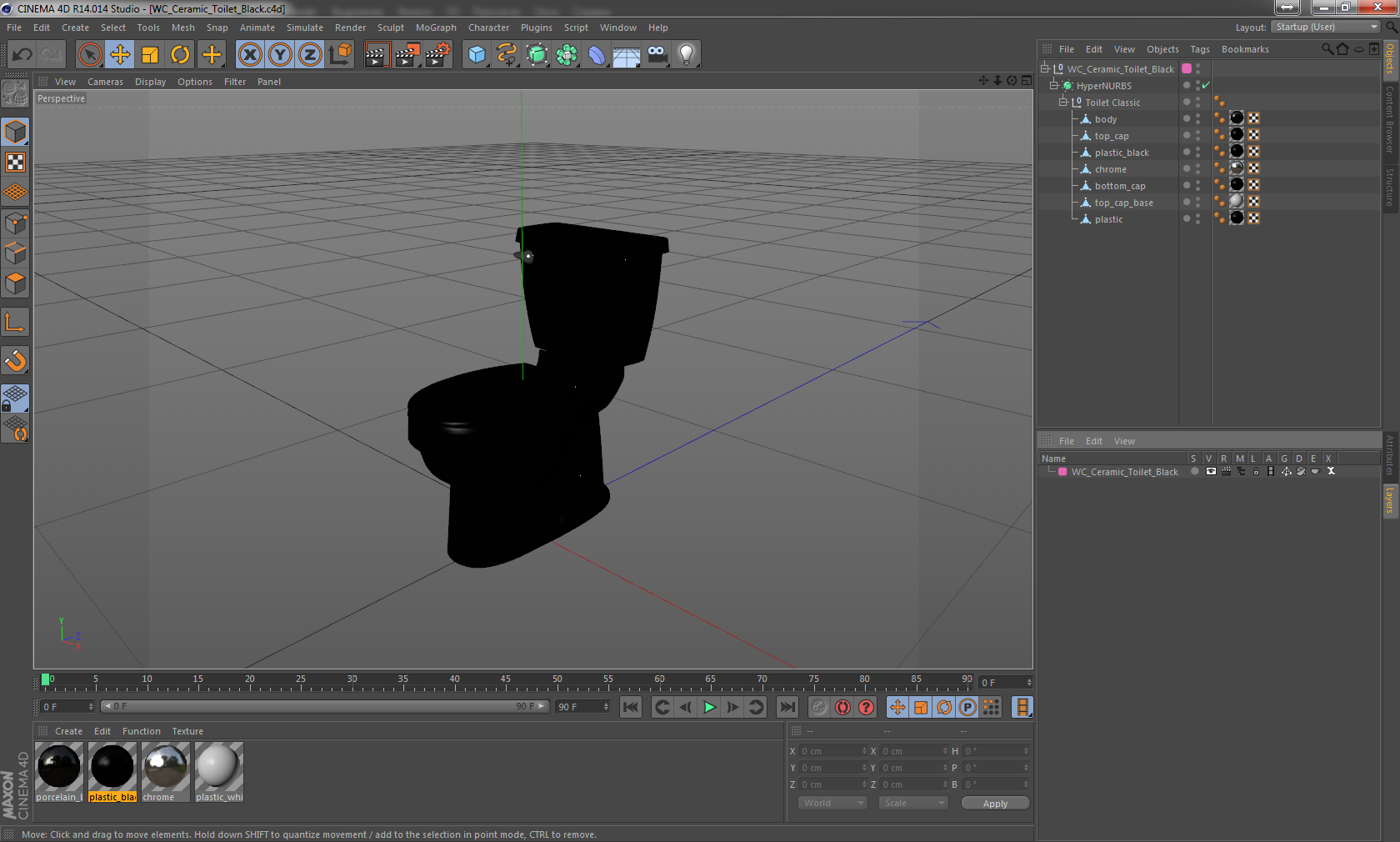Open the Sculpt menu
This screenshot has width=1400, height=842.
point(390,28)
